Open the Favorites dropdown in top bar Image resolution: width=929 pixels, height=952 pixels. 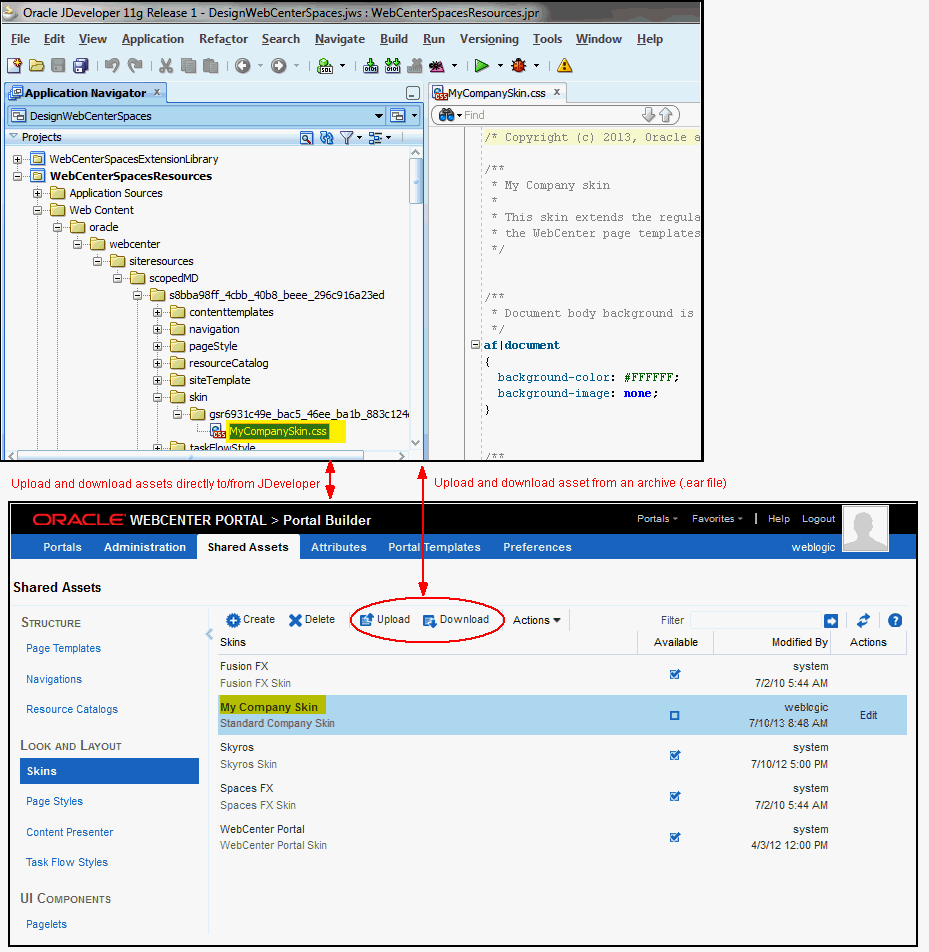pyautogui.click(x=717, y=518)
